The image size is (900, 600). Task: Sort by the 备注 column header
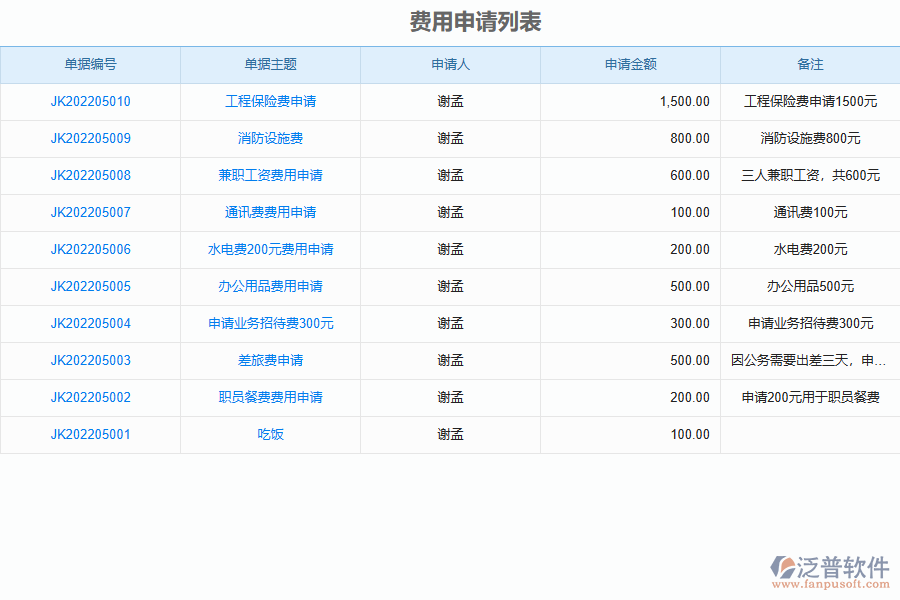[810, 64]
